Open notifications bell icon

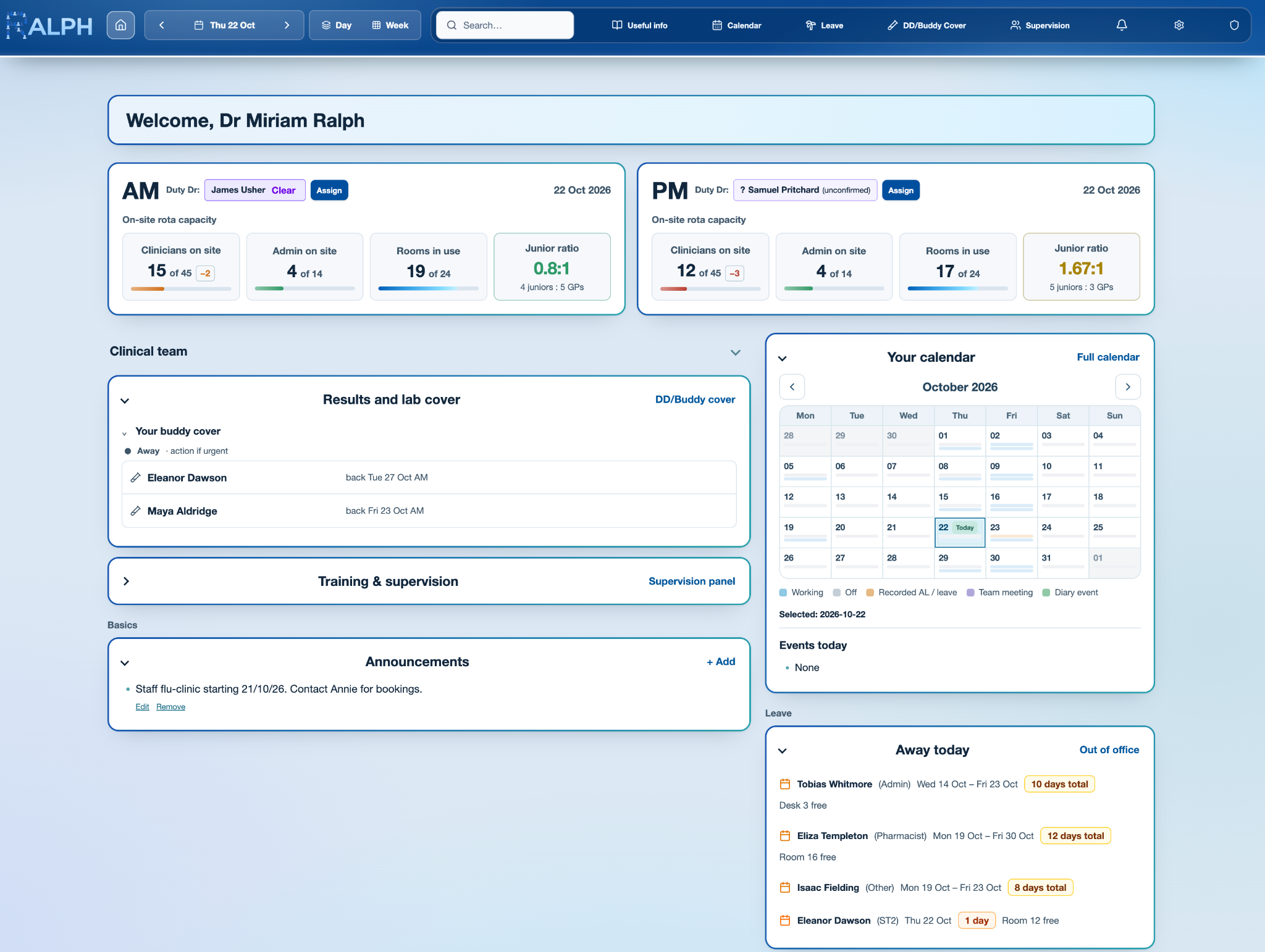[1122, 25]
